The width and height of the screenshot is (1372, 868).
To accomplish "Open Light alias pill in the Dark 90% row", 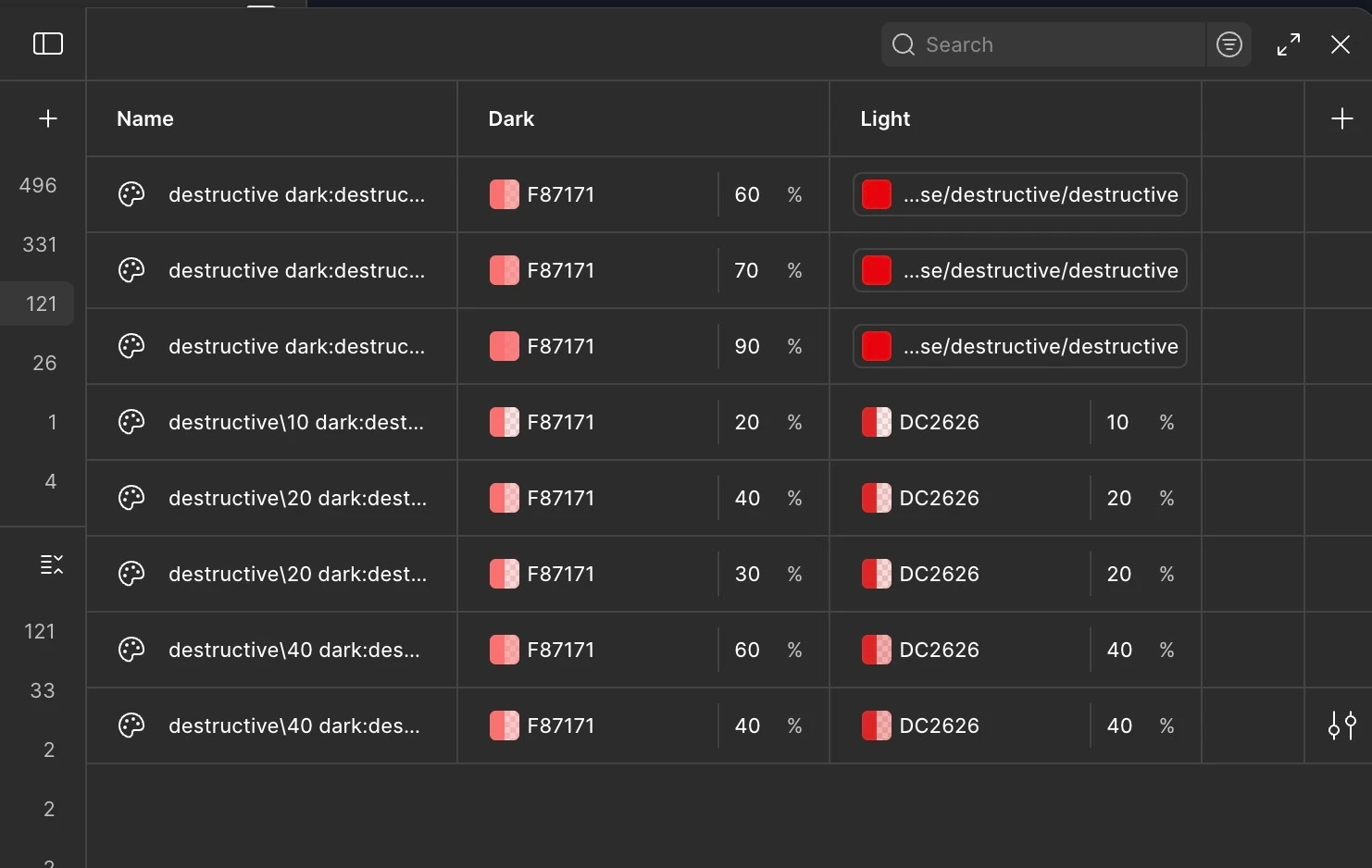I will pos(1020,346).
